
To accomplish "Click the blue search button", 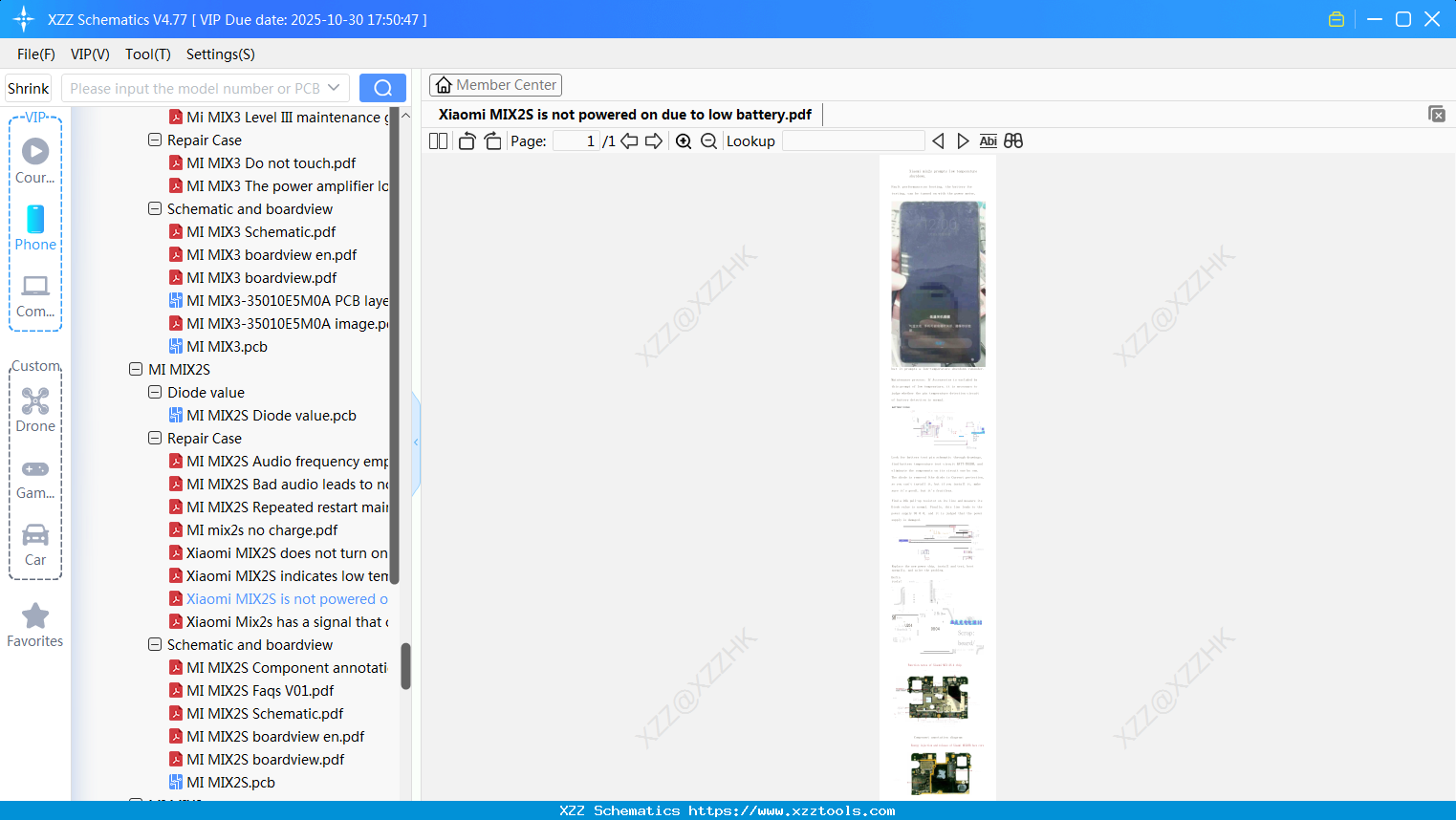I will coord(382,88).
